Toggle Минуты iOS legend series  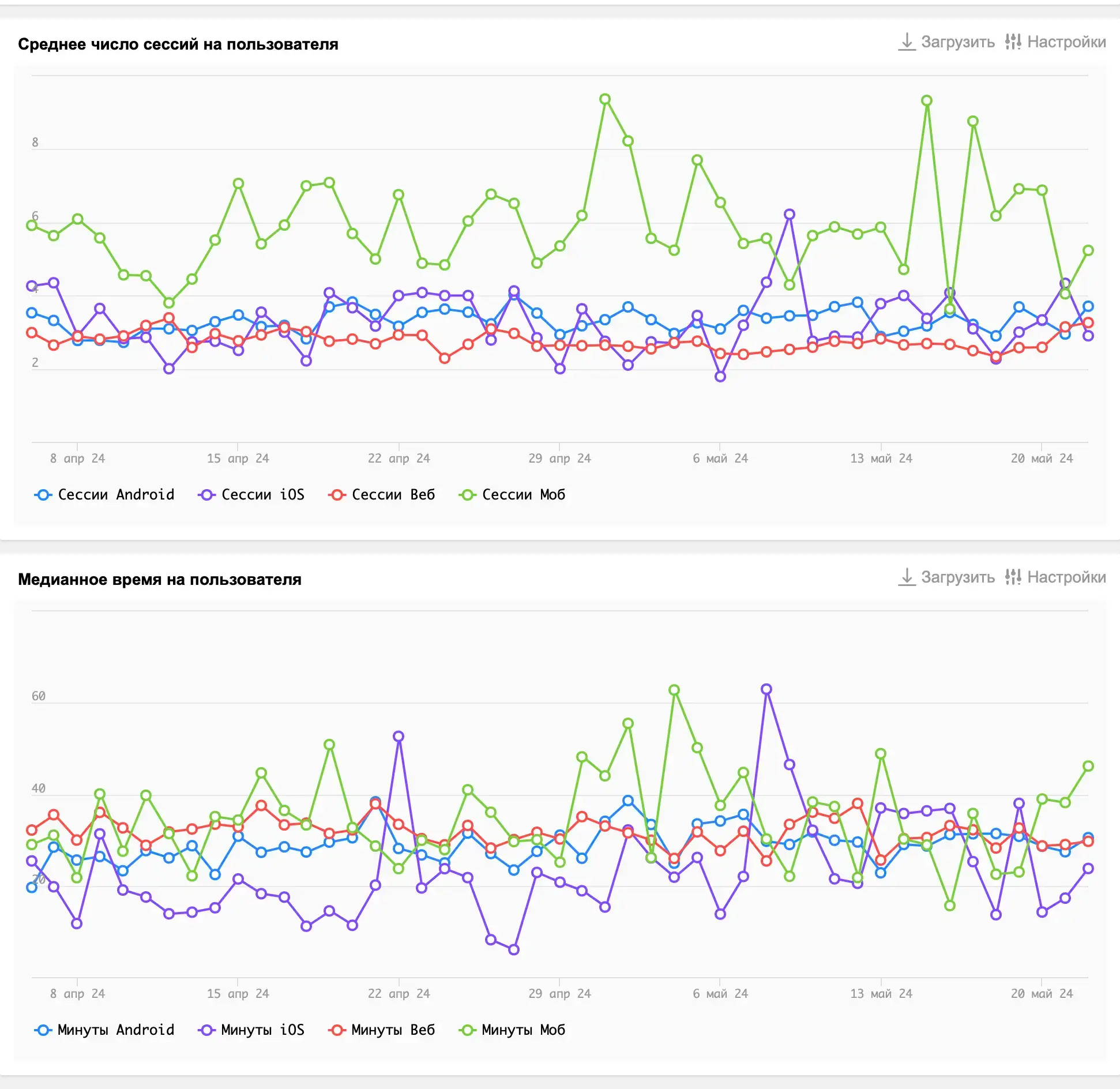pyautogui.click(x=251, y=1030)
